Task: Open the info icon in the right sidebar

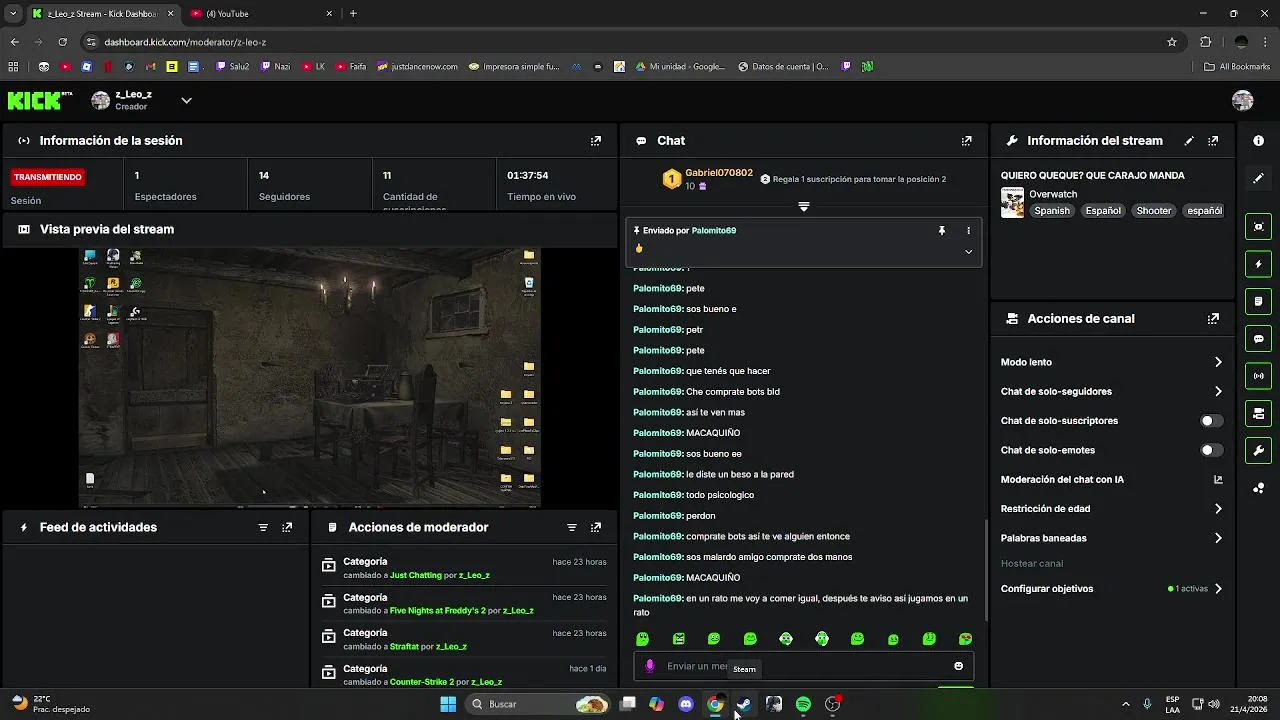Action: coord(1259,141)
